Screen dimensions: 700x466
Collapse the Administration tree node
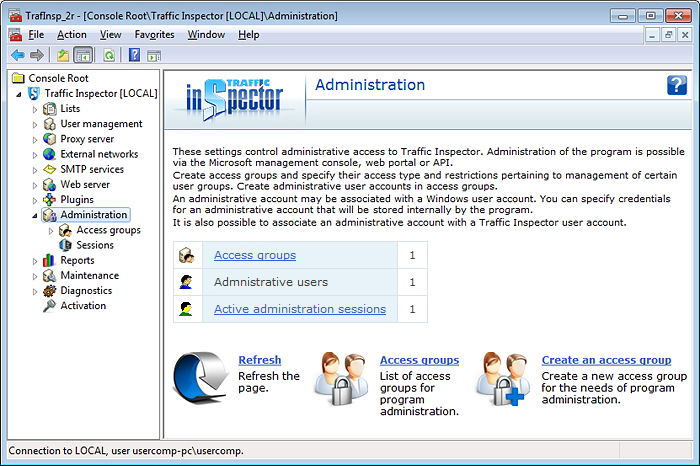(x=34, y=216)
